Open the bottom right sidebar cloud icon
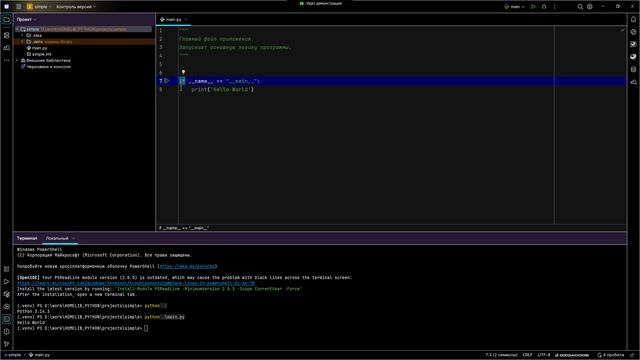 pyautogui.click(x=633, y=82)
